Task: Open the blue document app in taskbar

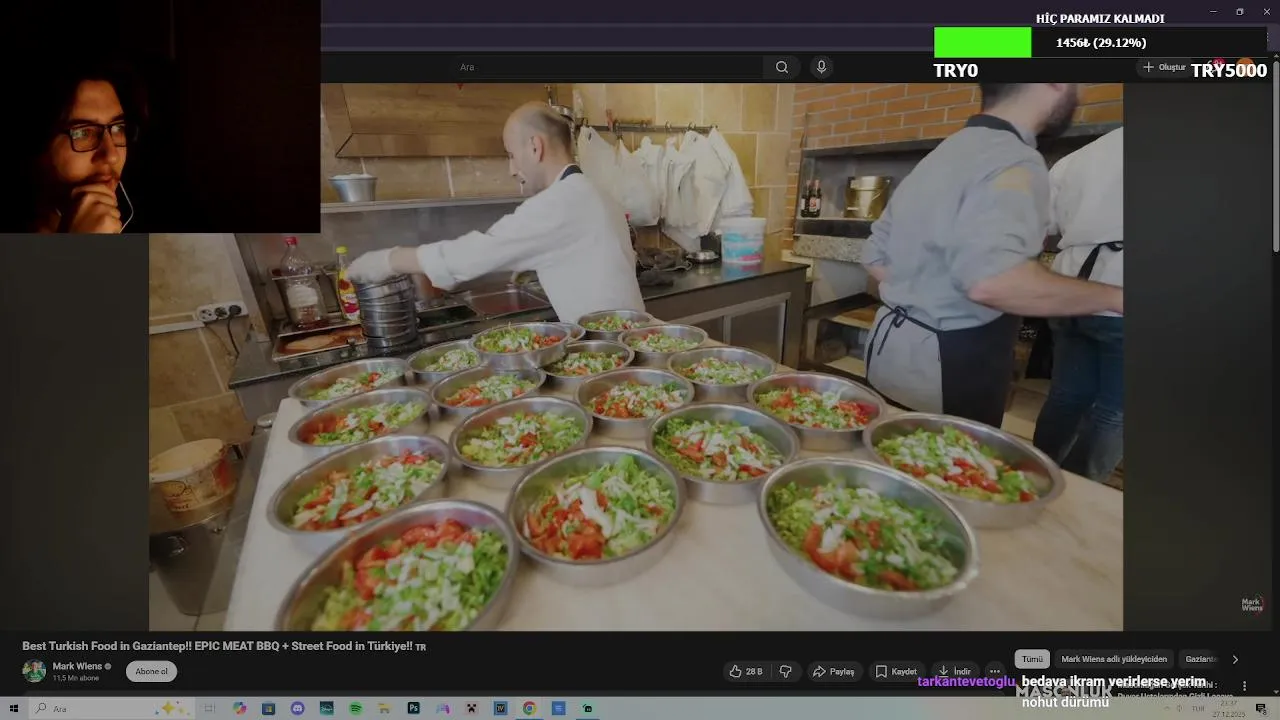Action: [x=558, y=708]
